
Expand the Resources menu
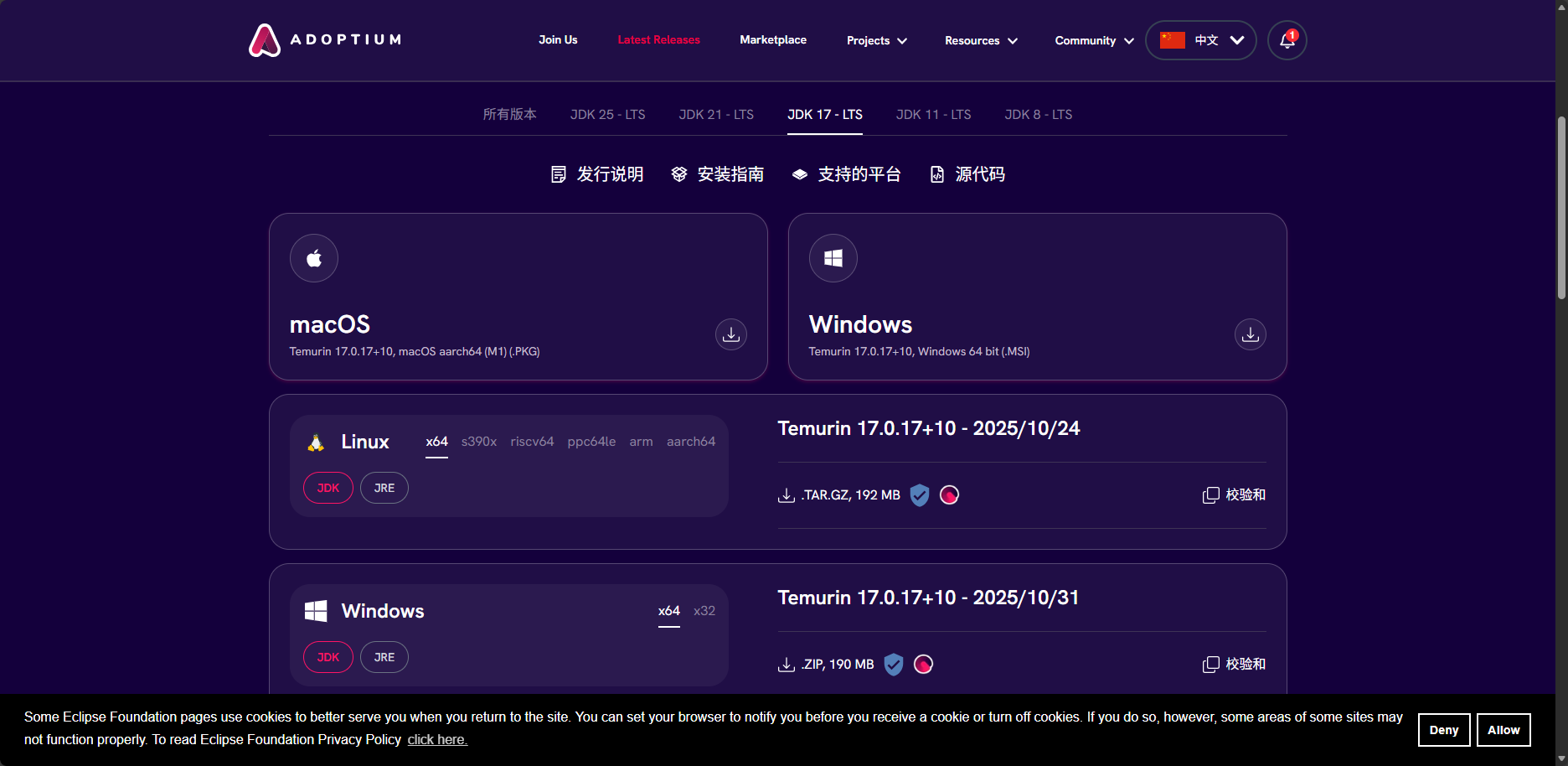point(981,40)
